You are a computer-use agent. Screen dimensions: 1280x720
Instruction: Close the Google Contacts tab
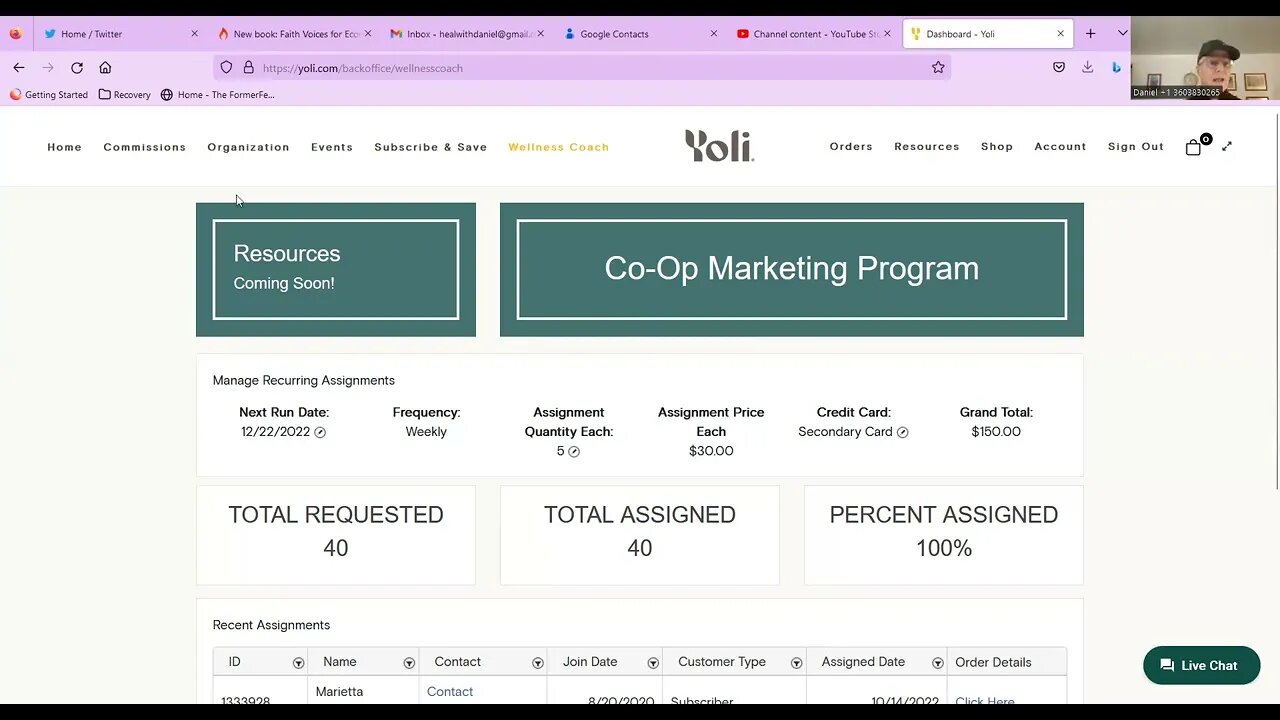[x=713, y=33]
